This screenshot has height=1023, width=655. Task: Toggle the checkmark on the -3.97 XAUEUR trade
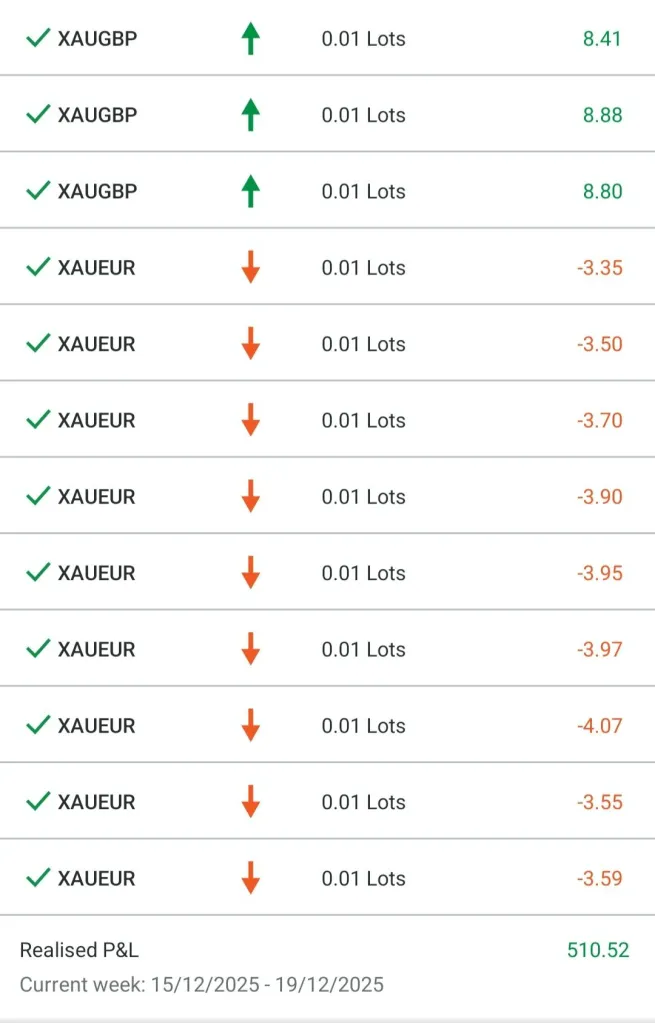point(38,649)
